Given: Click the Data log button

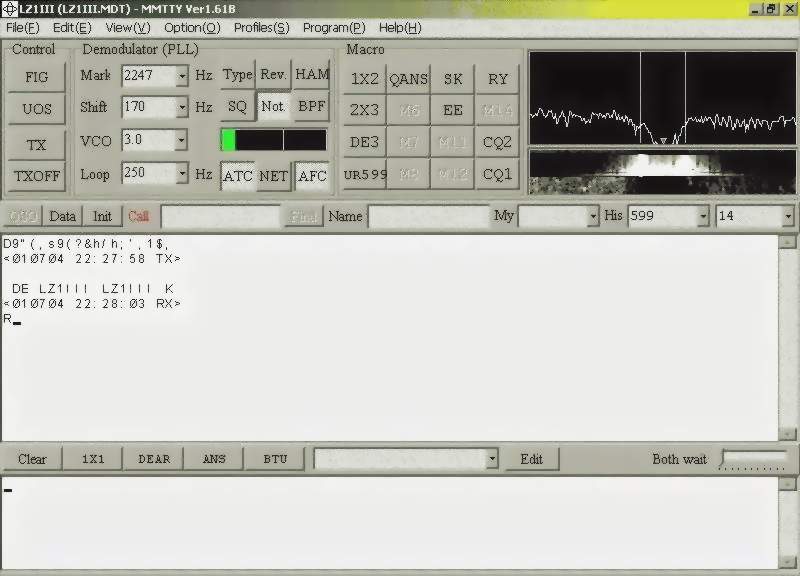Looking at the screenshot, I should pyautogui.click(x=62, y=216).
